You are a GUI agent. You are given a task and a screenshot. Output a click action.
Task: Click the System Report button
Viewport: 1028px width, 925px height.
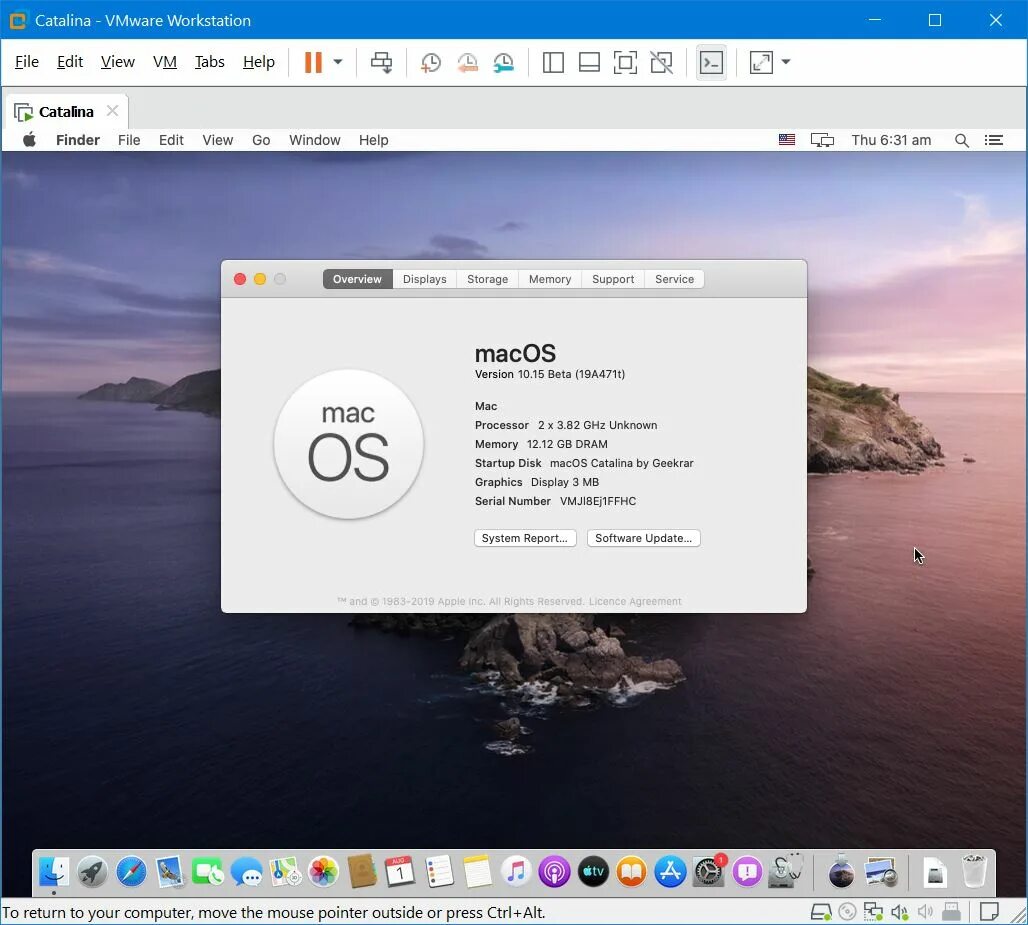(x=525, y=538)
